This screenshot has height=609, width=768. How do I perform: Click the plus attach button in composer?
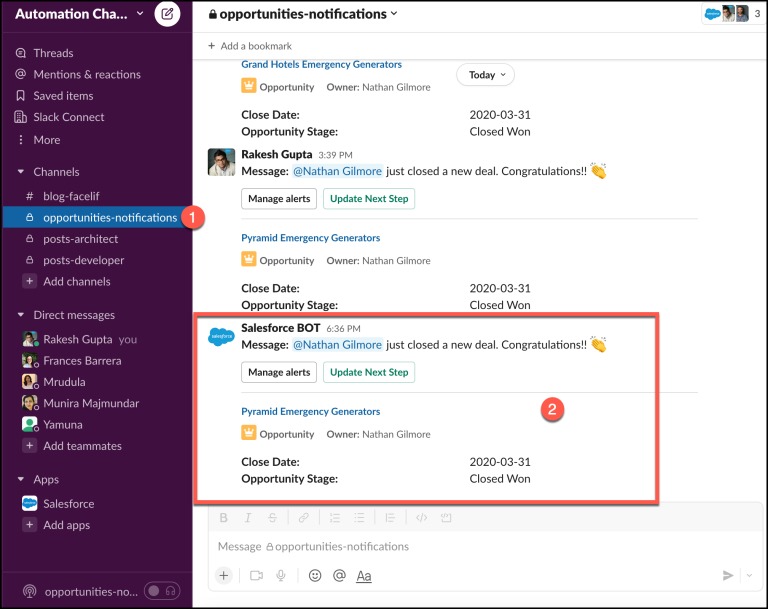224,576
